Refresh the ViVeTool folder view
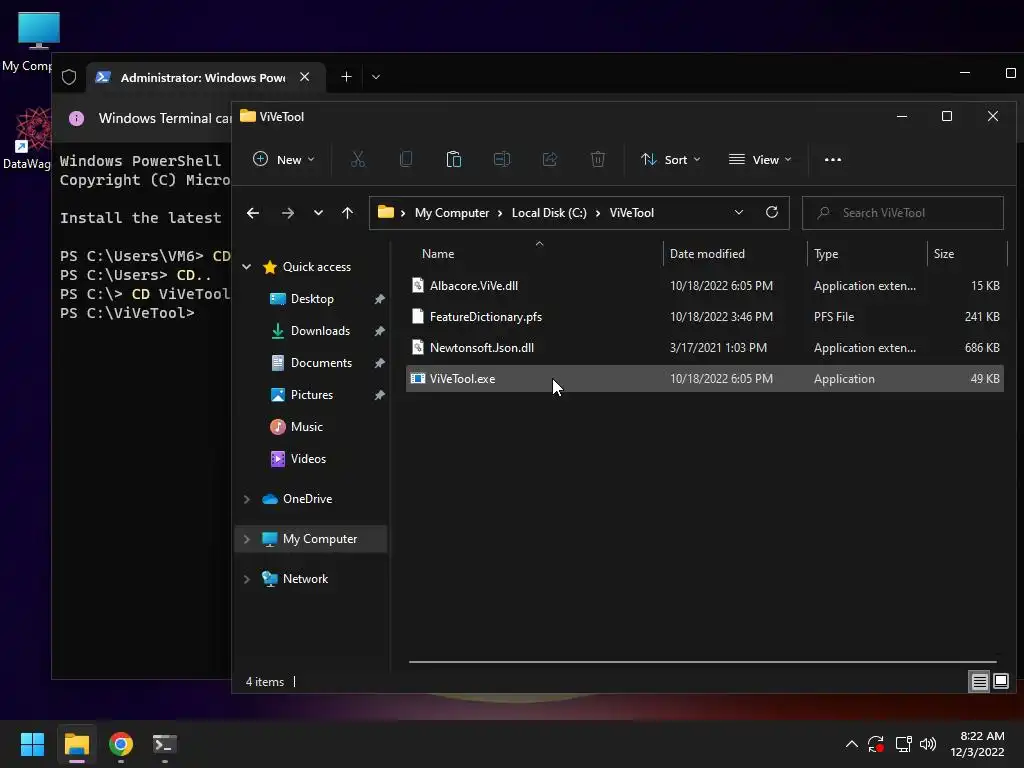This screenshot has height=768, width=1024. point(772,212)
